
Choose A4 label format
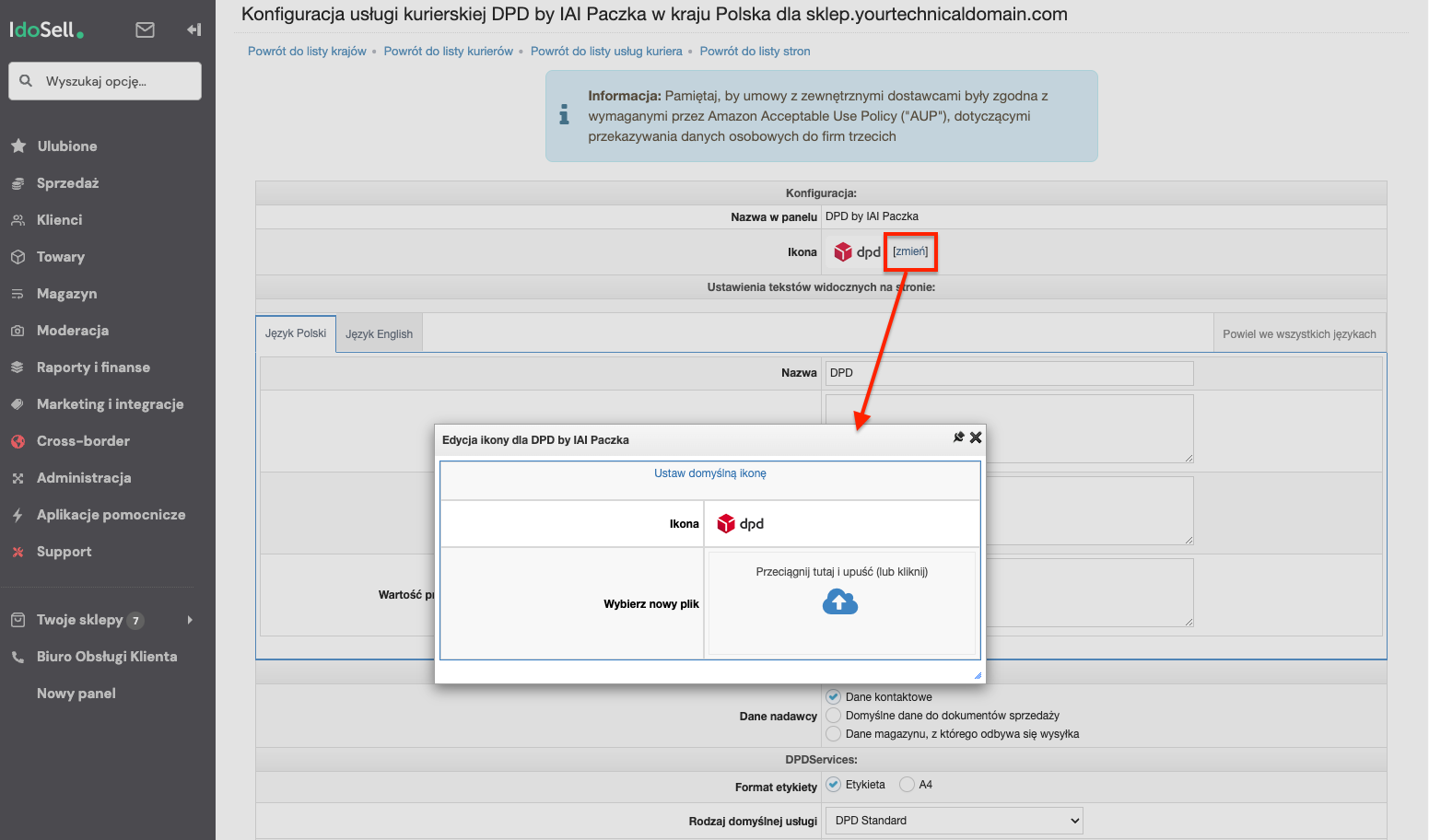click(907, 785)
